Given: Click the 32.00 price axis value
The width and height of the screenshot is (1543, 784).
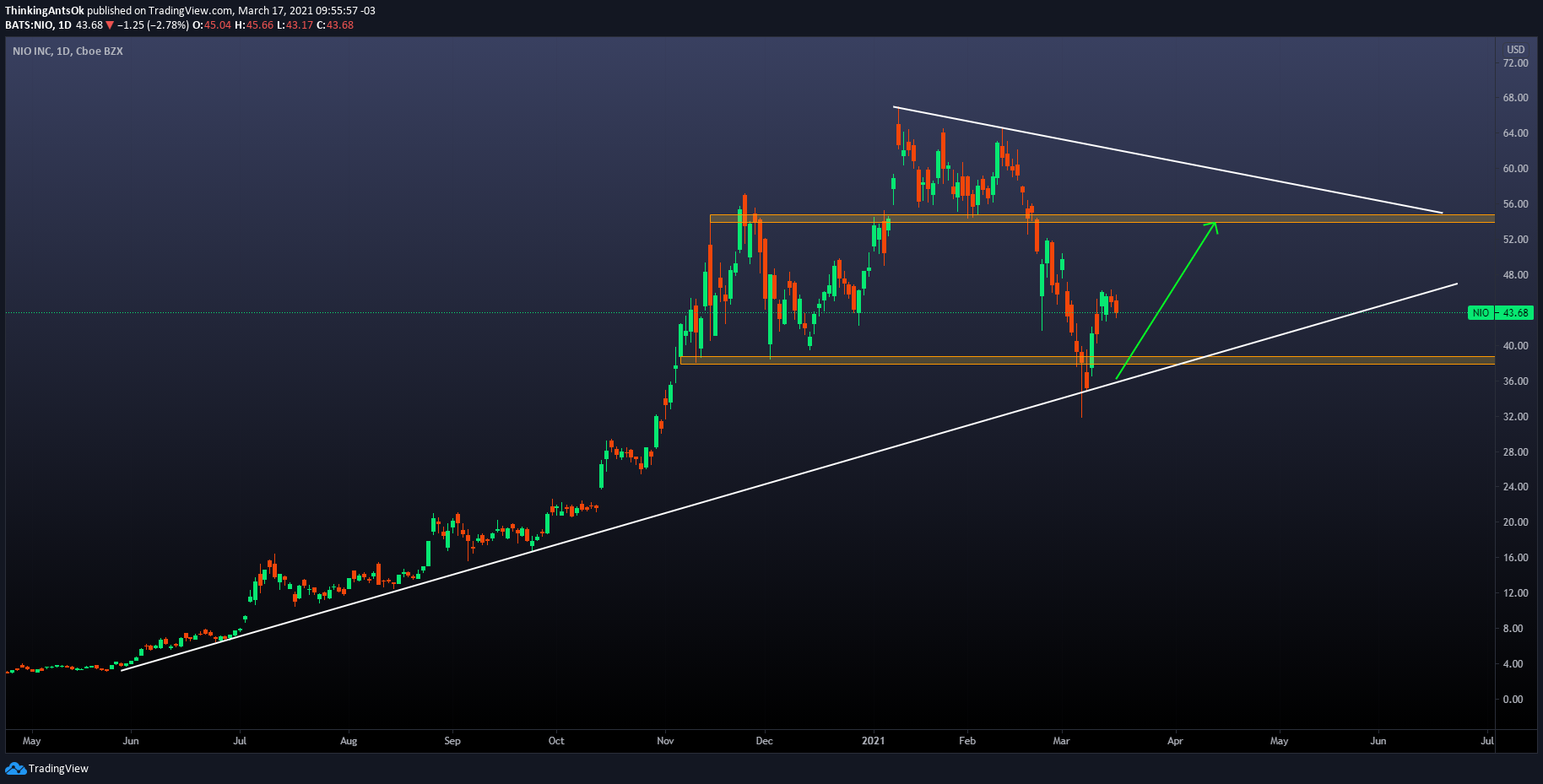Looking at the screenshot, I should (x=1515, y=417).
